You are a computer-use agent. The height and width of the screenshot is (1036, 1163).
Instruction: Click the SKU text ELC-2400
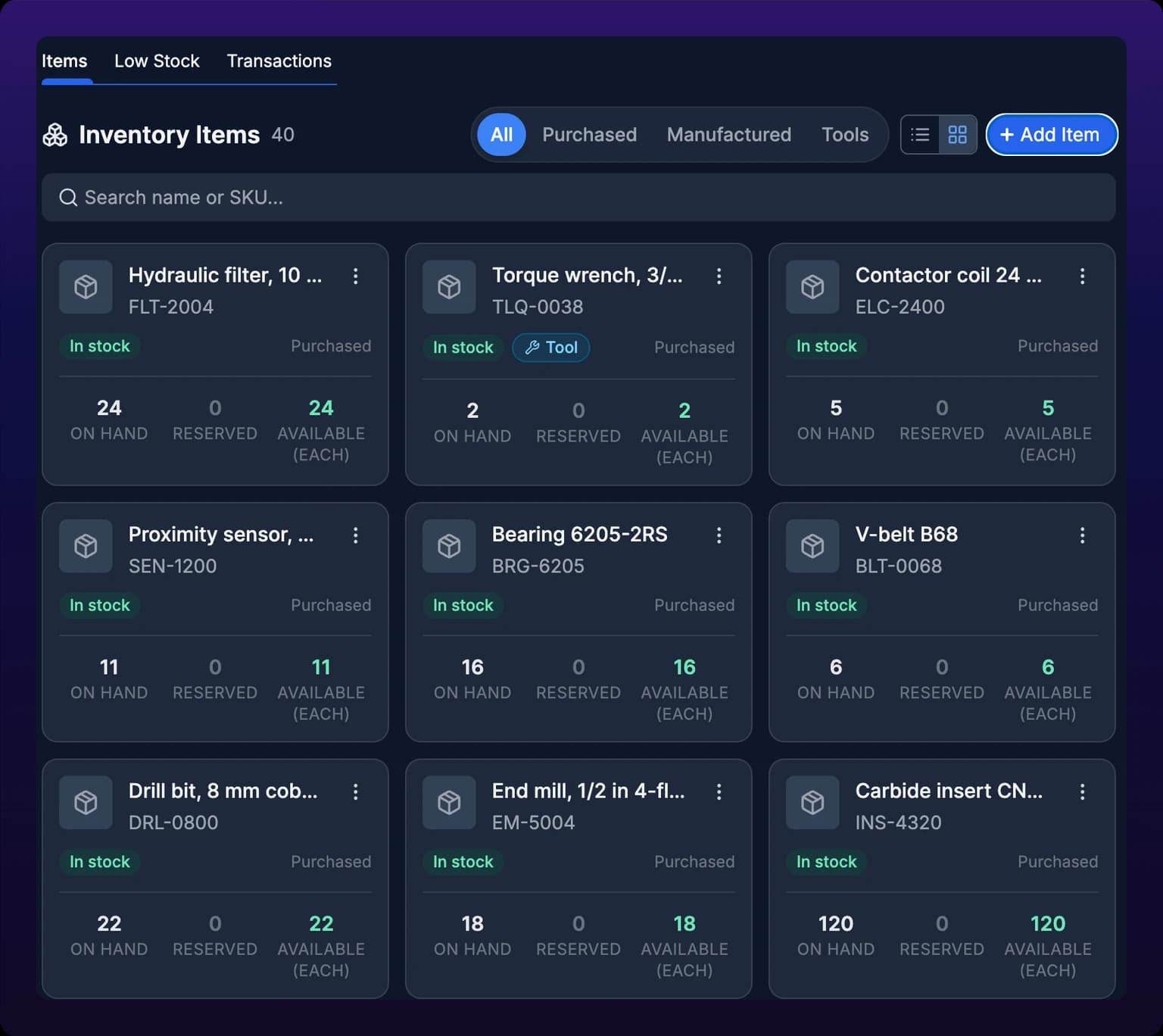(900, 307)
